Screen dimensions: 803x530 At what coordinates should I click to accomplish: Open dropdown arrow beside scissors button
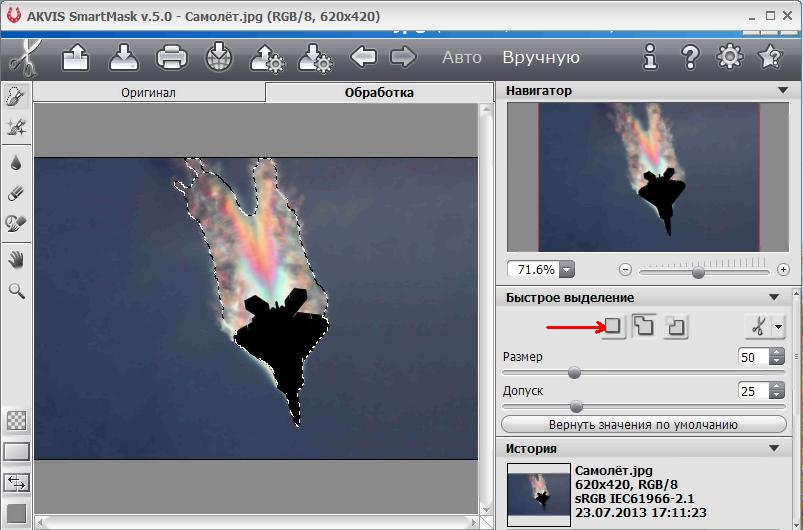[778, 326]
